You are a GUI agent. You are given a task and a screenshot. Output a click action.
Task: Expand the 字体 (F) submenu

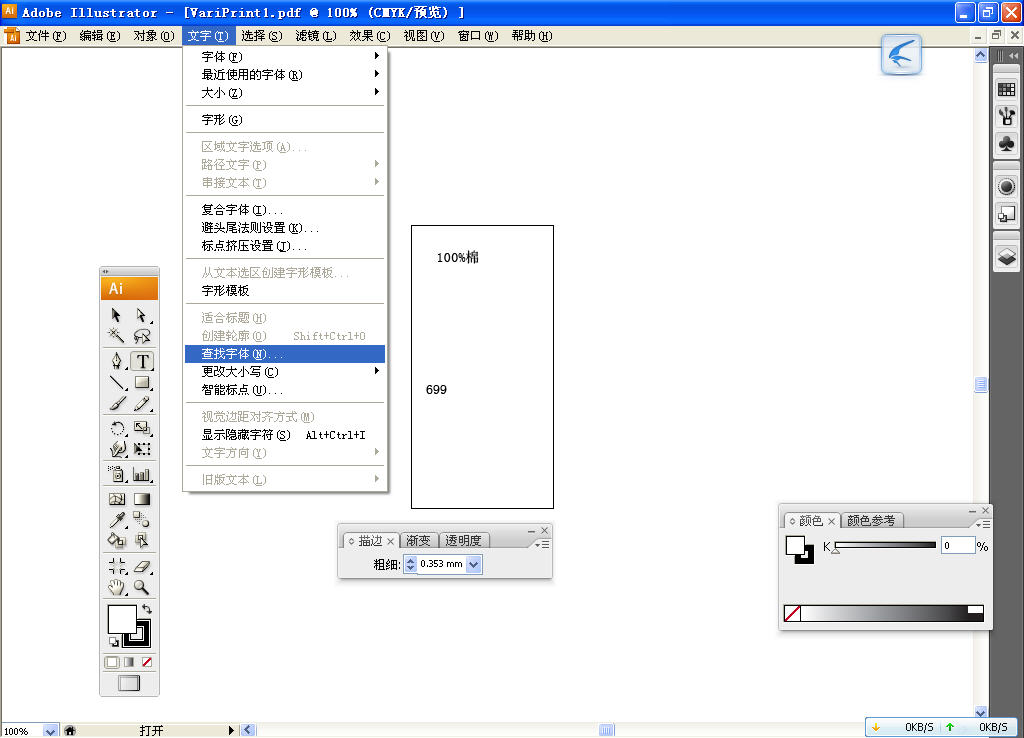pos(285,56)
